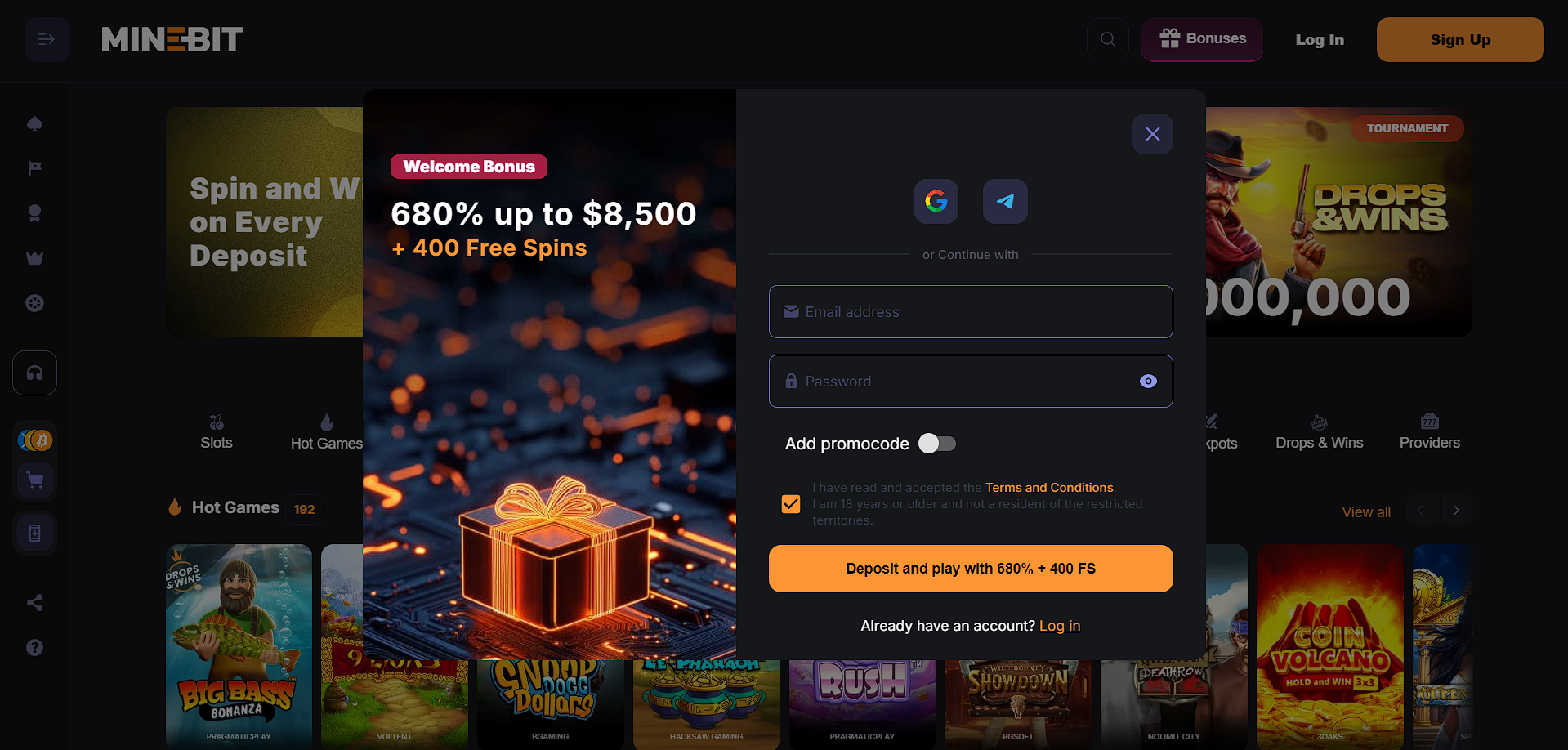Click the sidebar crown icon
1568x750 pixels.
point(34,258)
